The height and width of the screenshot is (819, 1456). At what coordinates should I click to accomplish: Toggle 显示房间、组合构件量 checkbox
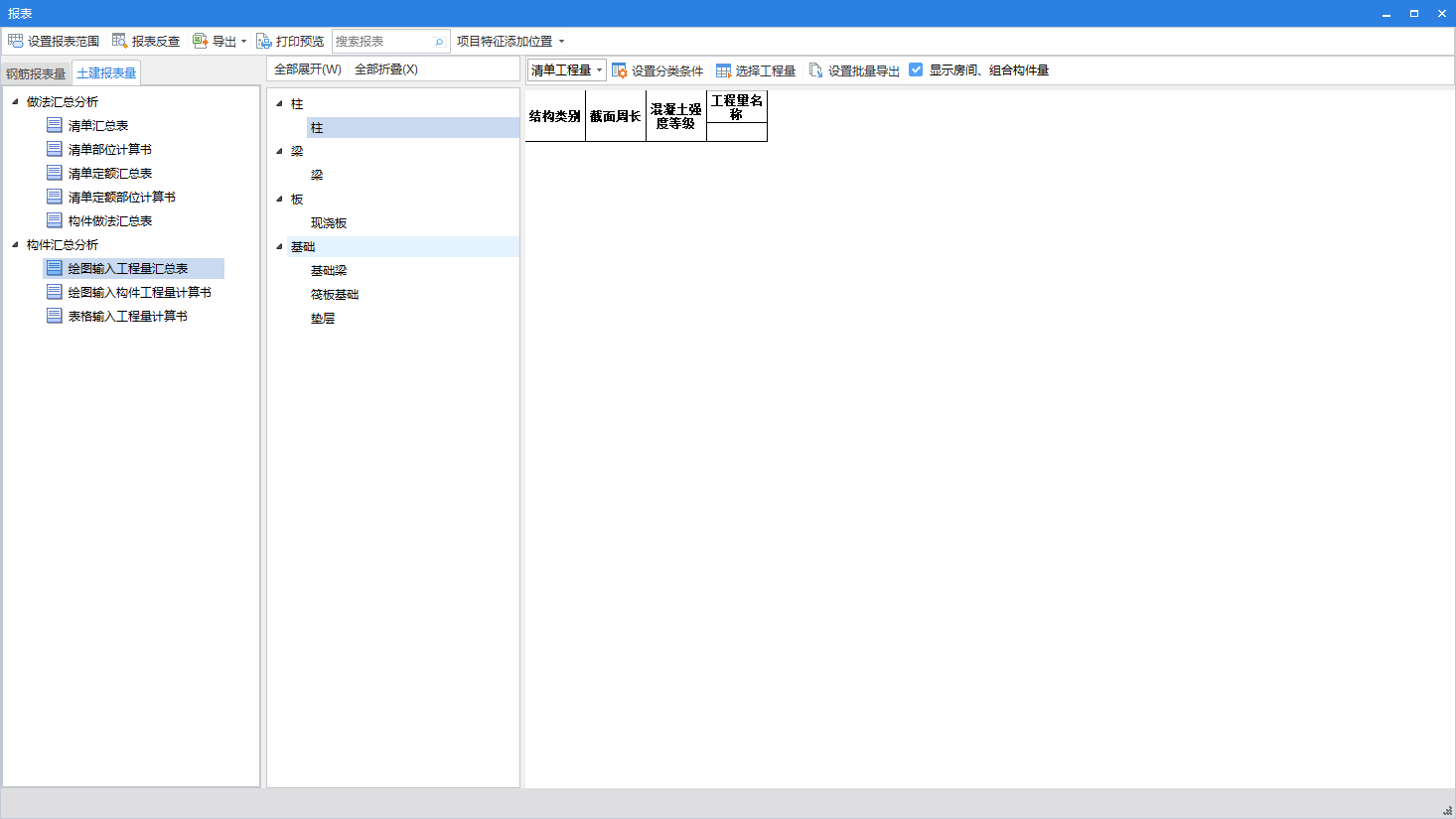click(x=916, y=69)
